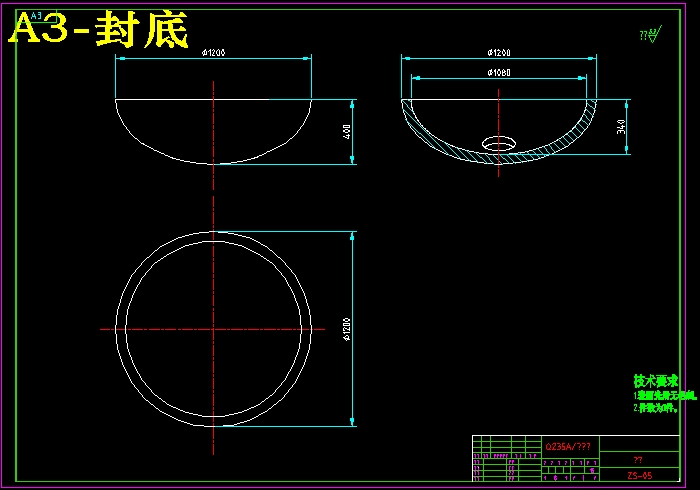Select the φ1200 dimension above the left dome
The image size is (700, 490).
coord(213,53)
